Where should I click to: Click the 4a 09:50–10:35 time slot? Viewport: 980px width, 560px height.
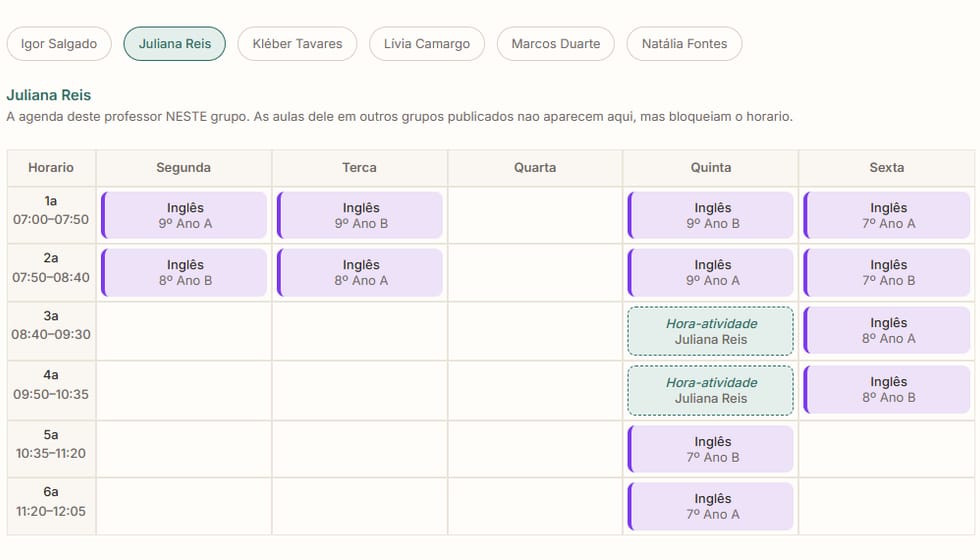(51, 390)
